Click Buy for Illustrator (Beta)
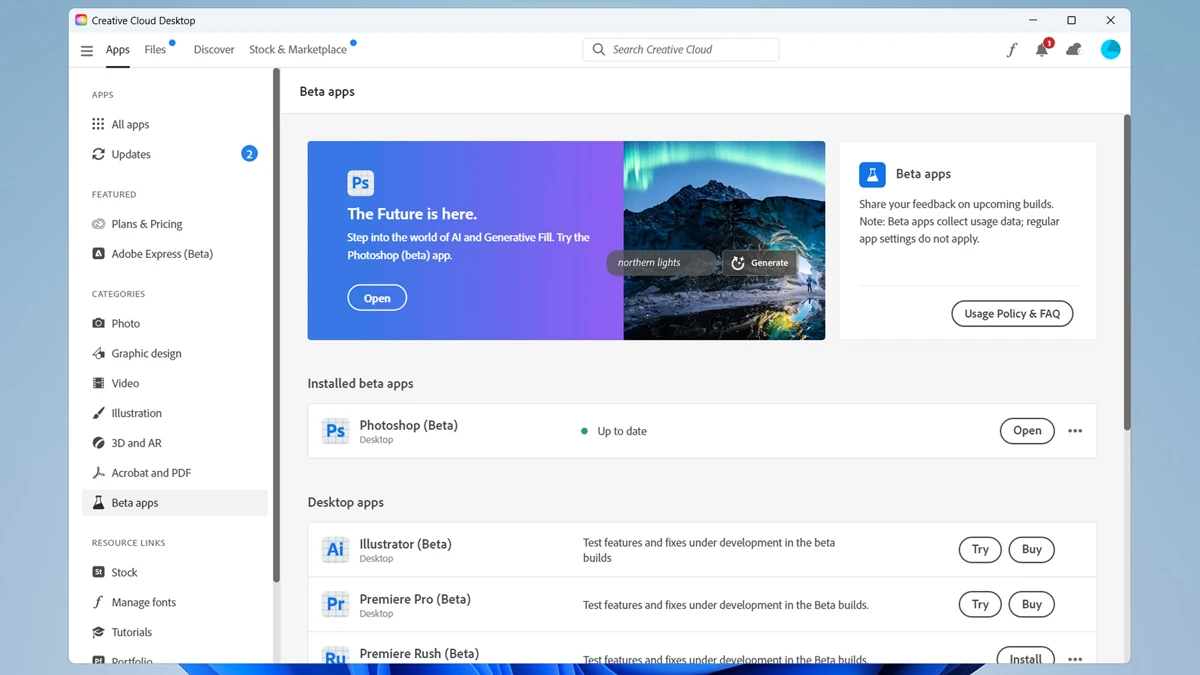Viewport: 1200px width, 675px height. [x=1032, y=549]
